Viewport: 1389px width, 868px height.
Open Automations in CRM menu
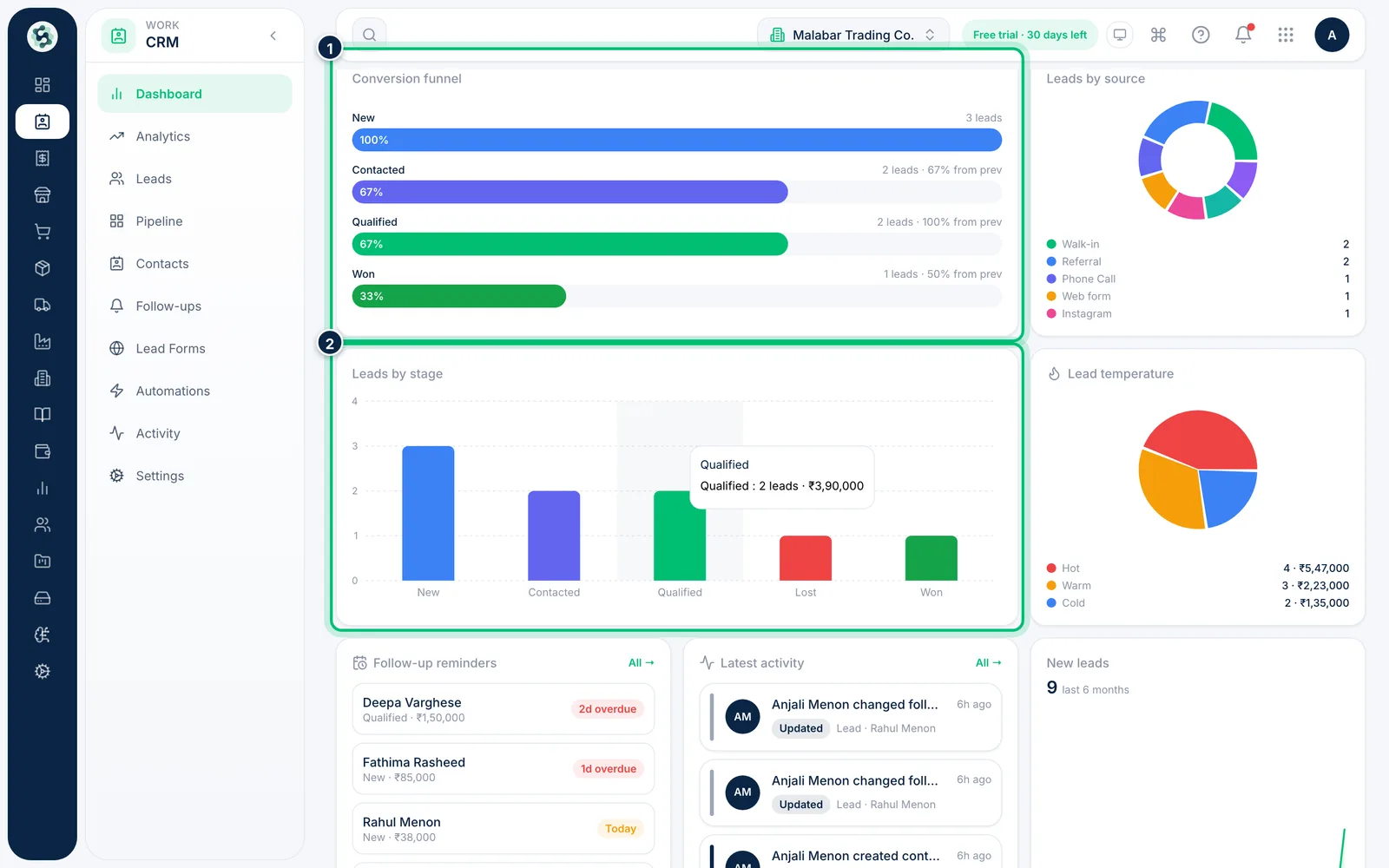[194, 391]
